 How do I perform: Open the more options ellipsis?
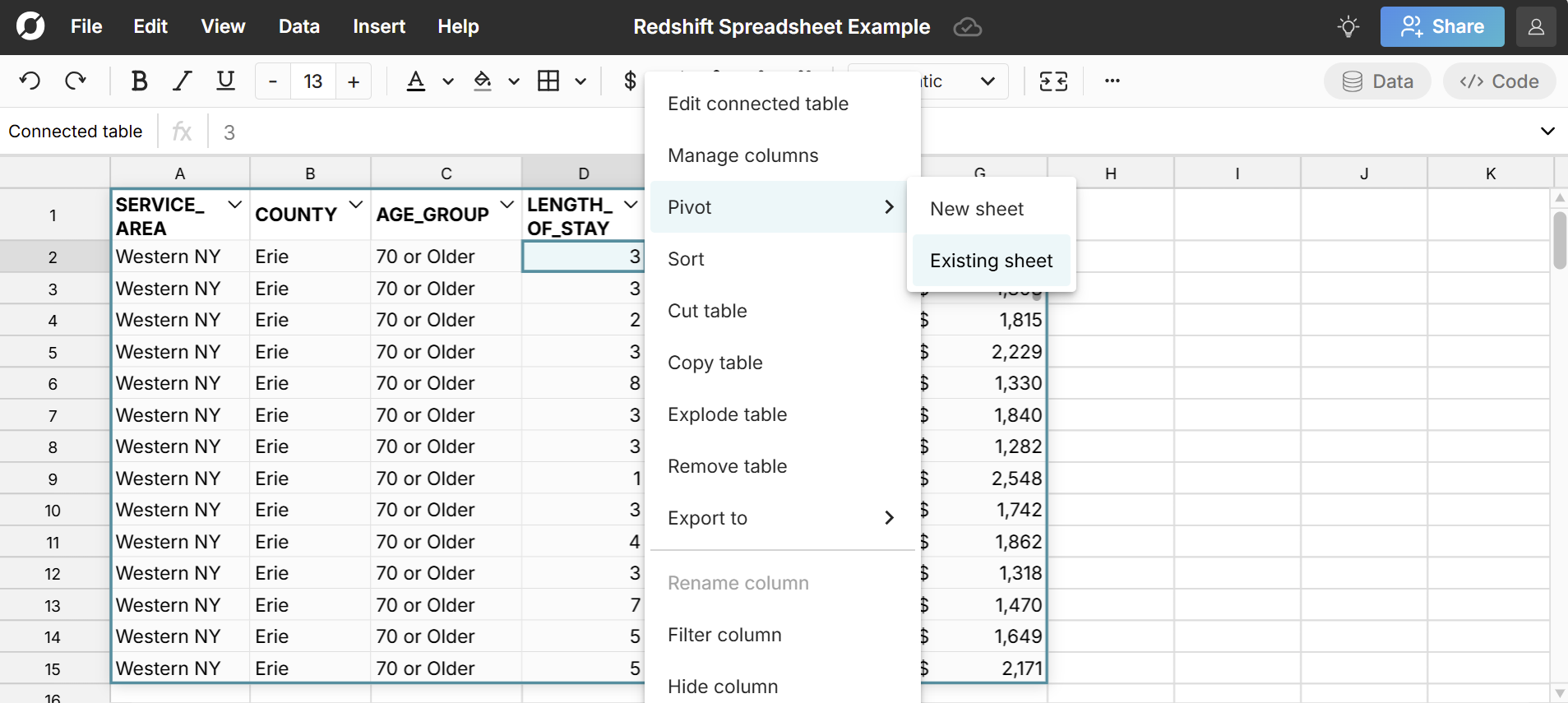1112,81
